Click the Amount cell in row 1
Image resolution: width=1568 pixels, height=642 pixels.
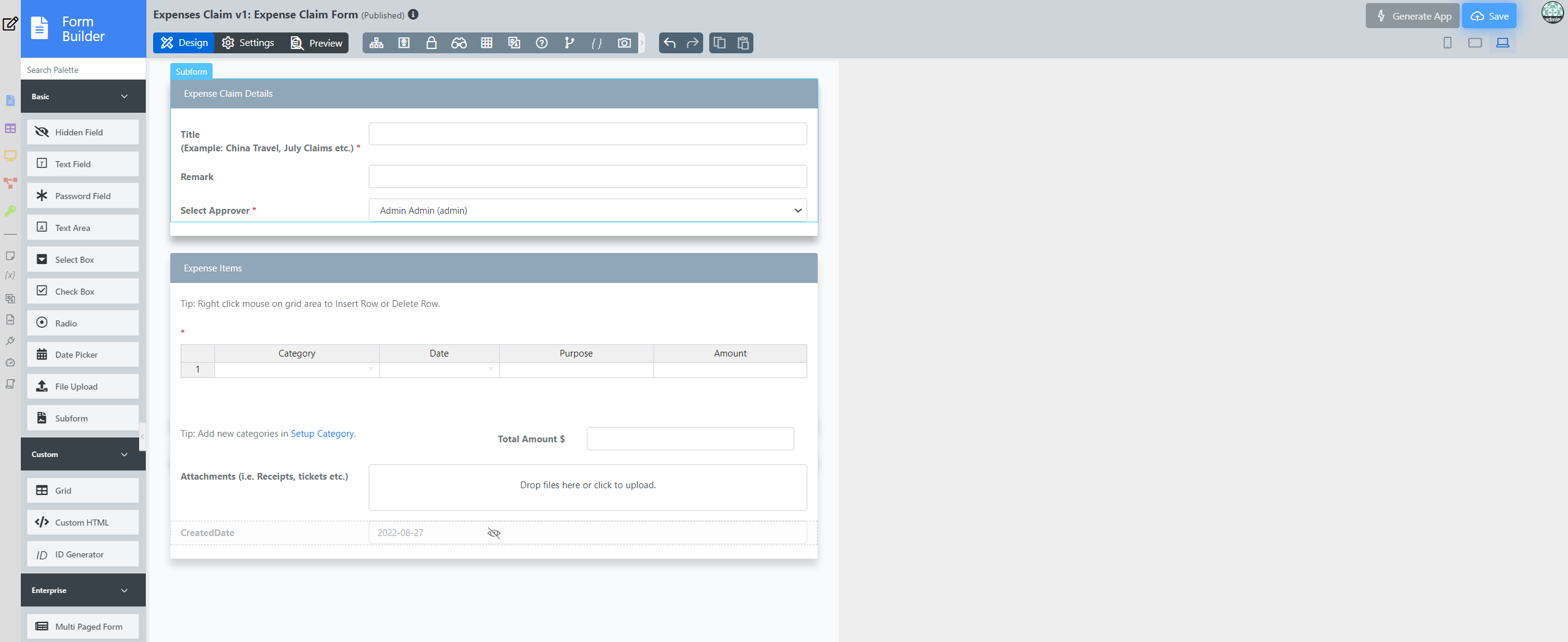(730, 369)
